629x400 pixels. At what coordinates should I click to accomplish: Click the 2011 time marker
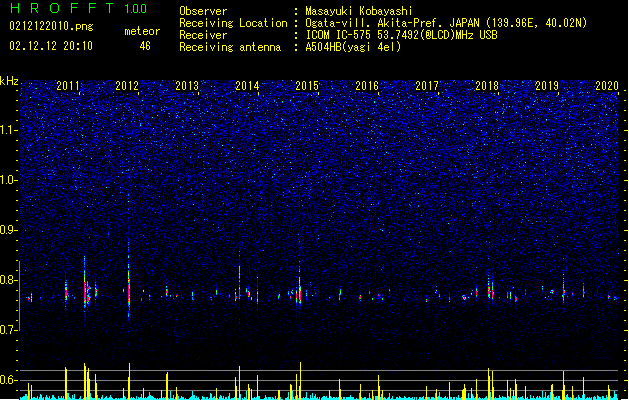click(x=68, y=86)
